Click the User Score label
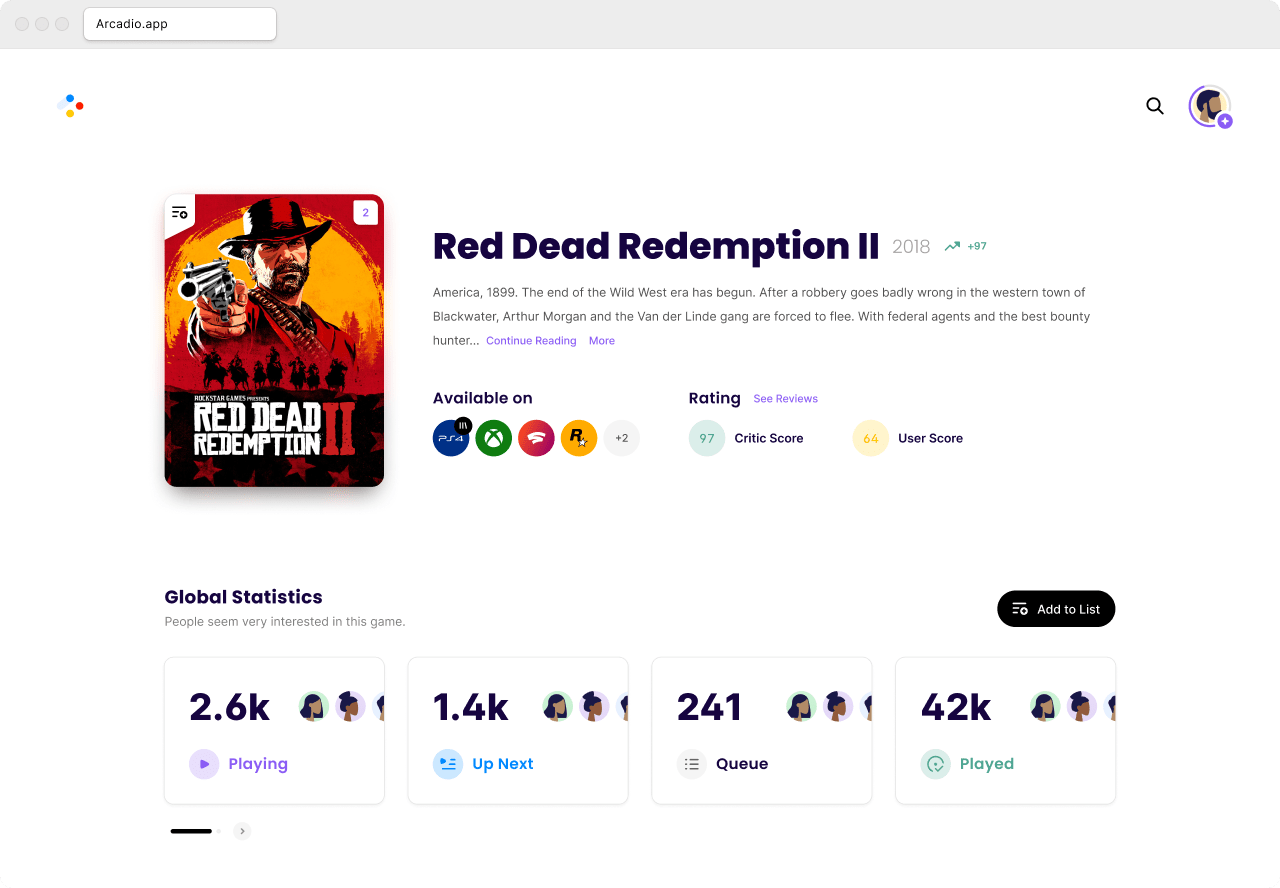 [x=930, y=438]
